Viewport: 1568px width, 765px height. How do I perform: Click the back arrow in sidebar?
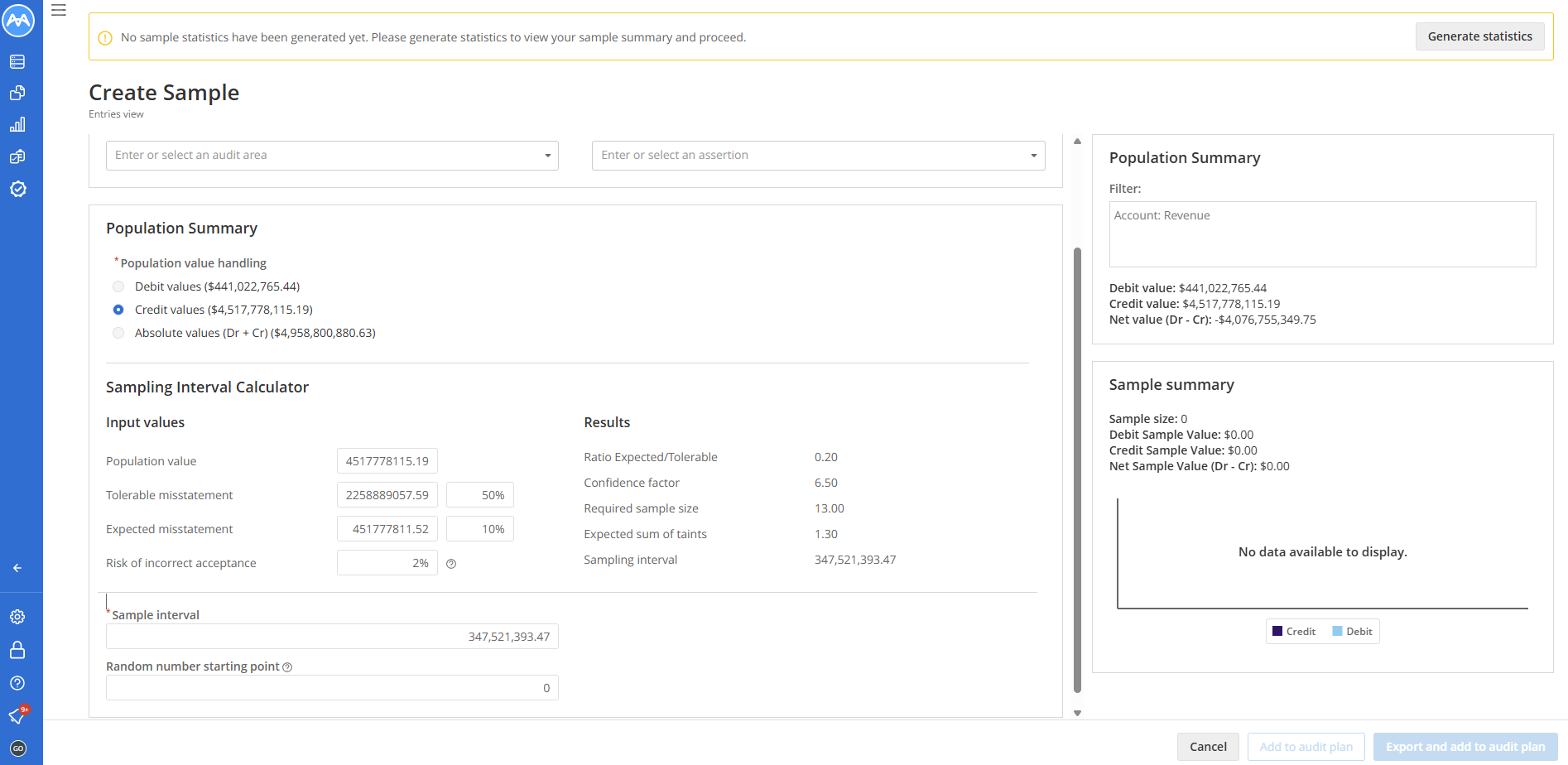[x=17, y=568]
